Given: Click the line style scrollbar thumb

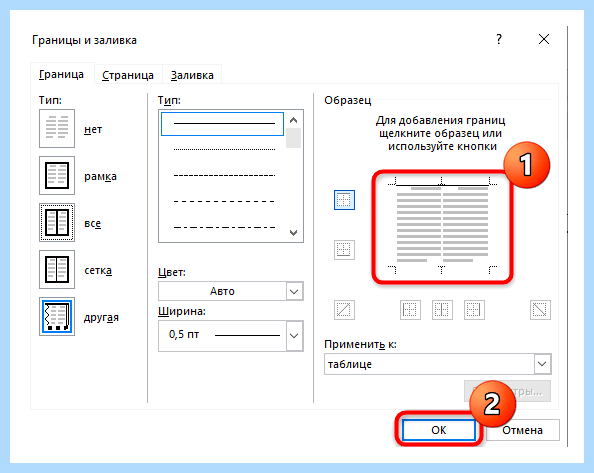Looking at the screenshot, I should pyautogui.click(x=293, y=138).
